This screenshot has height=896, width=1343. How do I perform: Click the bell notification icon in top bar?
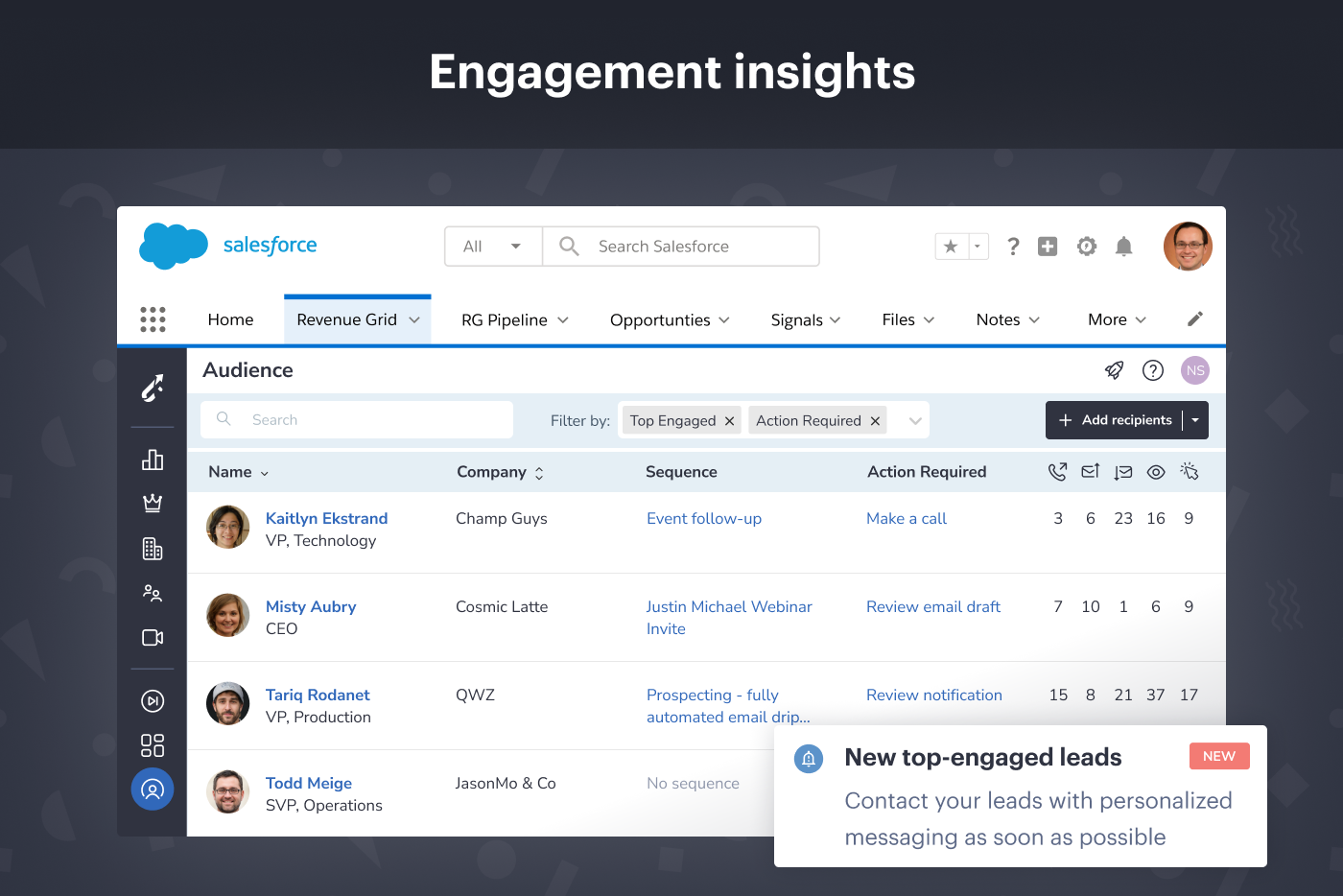[x=1123, y=247]
